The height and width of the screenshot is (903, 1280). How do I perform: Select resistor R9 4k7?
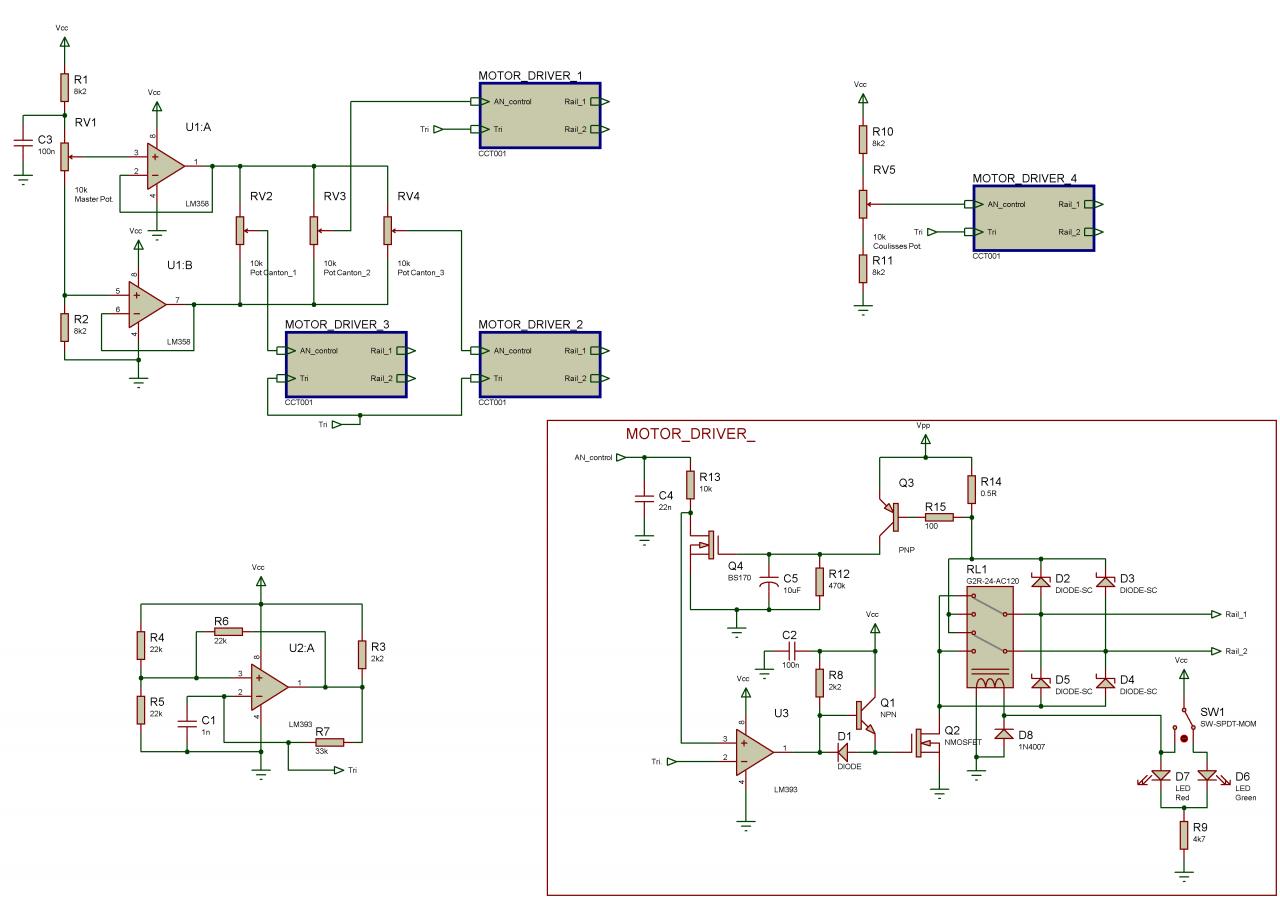[x=1184, y=836]
